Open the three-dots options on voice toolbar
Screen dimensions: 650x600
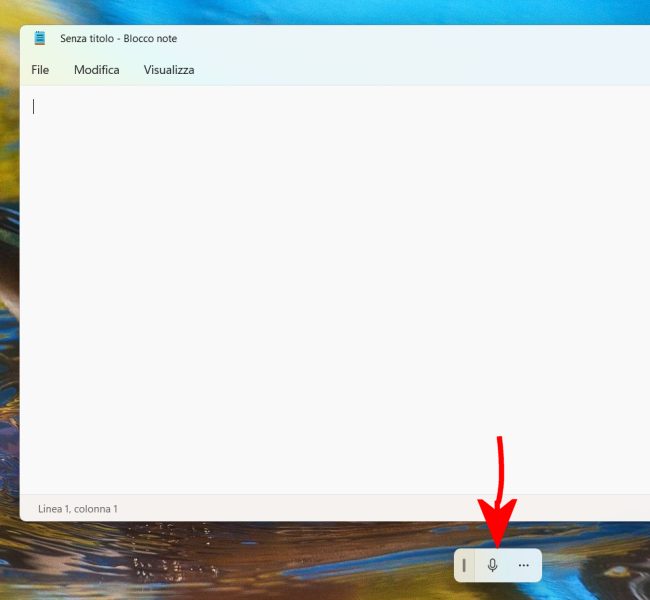524,565
